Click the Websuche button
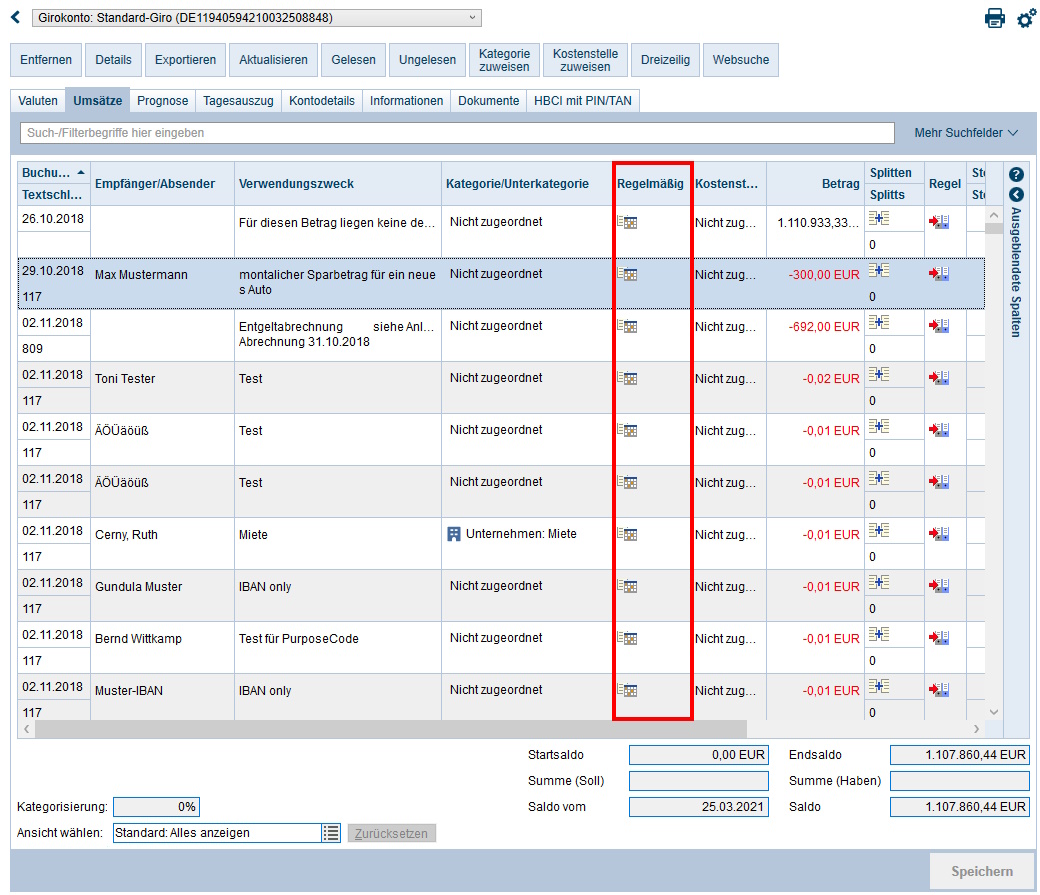 point(741,60)
